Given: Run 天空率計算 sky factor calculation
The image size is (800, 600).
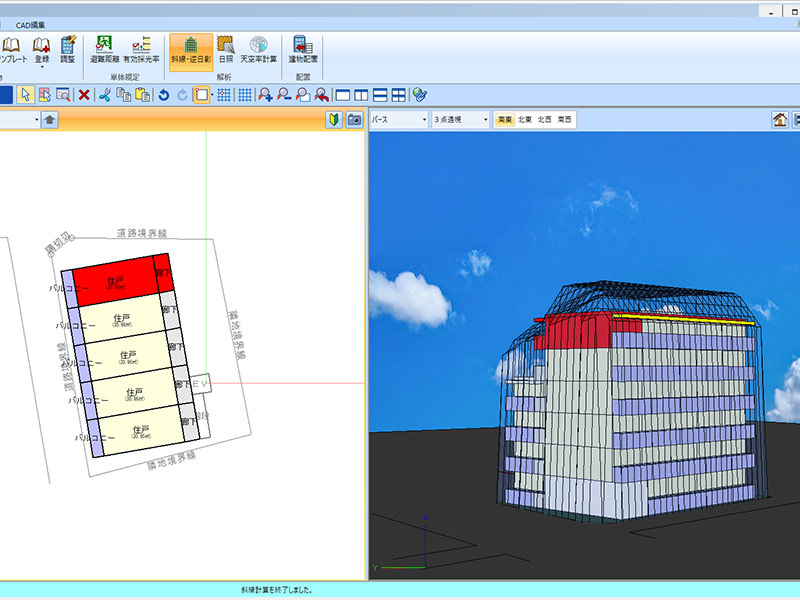Looking at the screenshot, I should click(258, 50).
